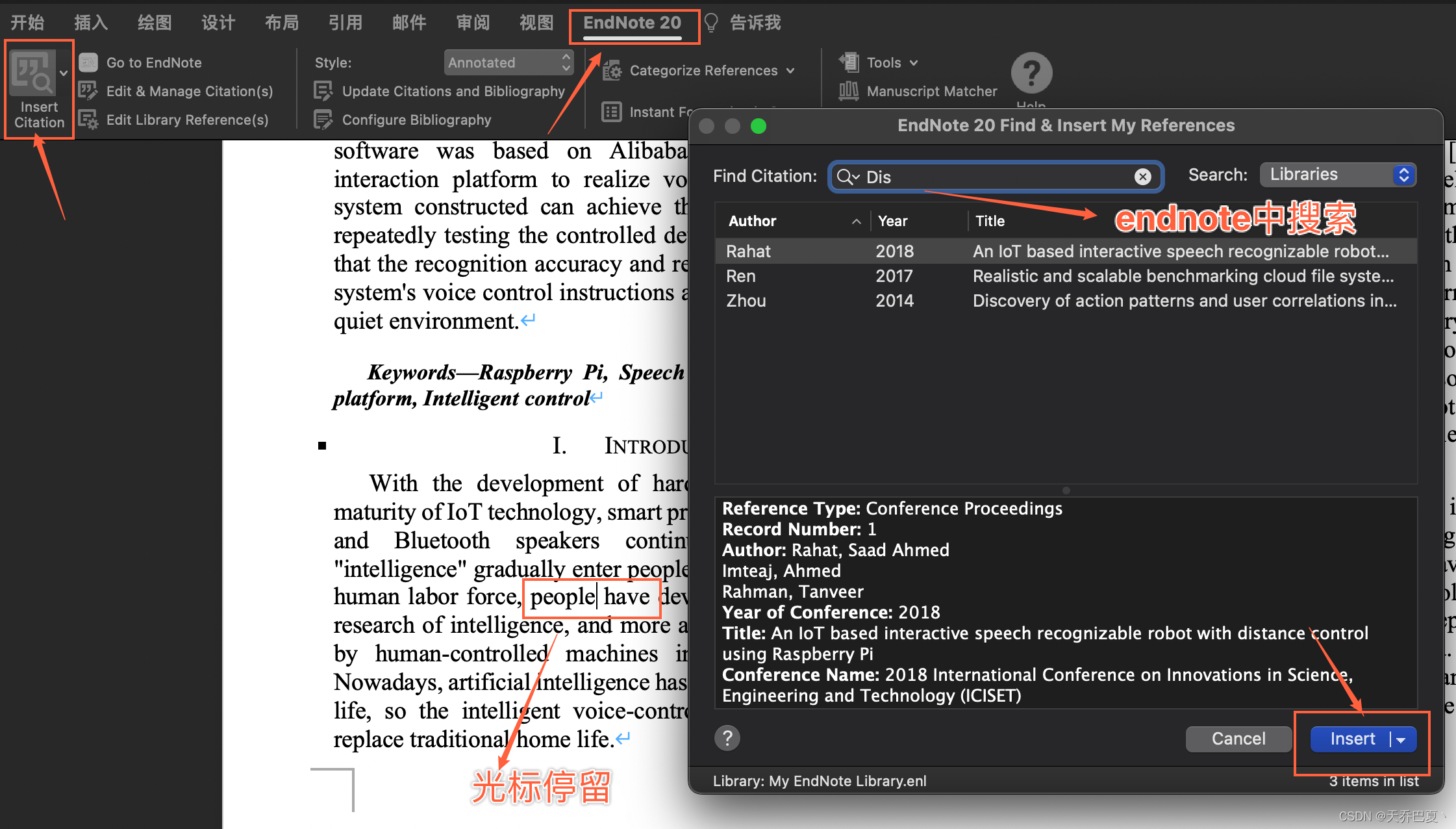Click Edit & Manage Citation(s) icon
1456x829 pixels.
88,91
